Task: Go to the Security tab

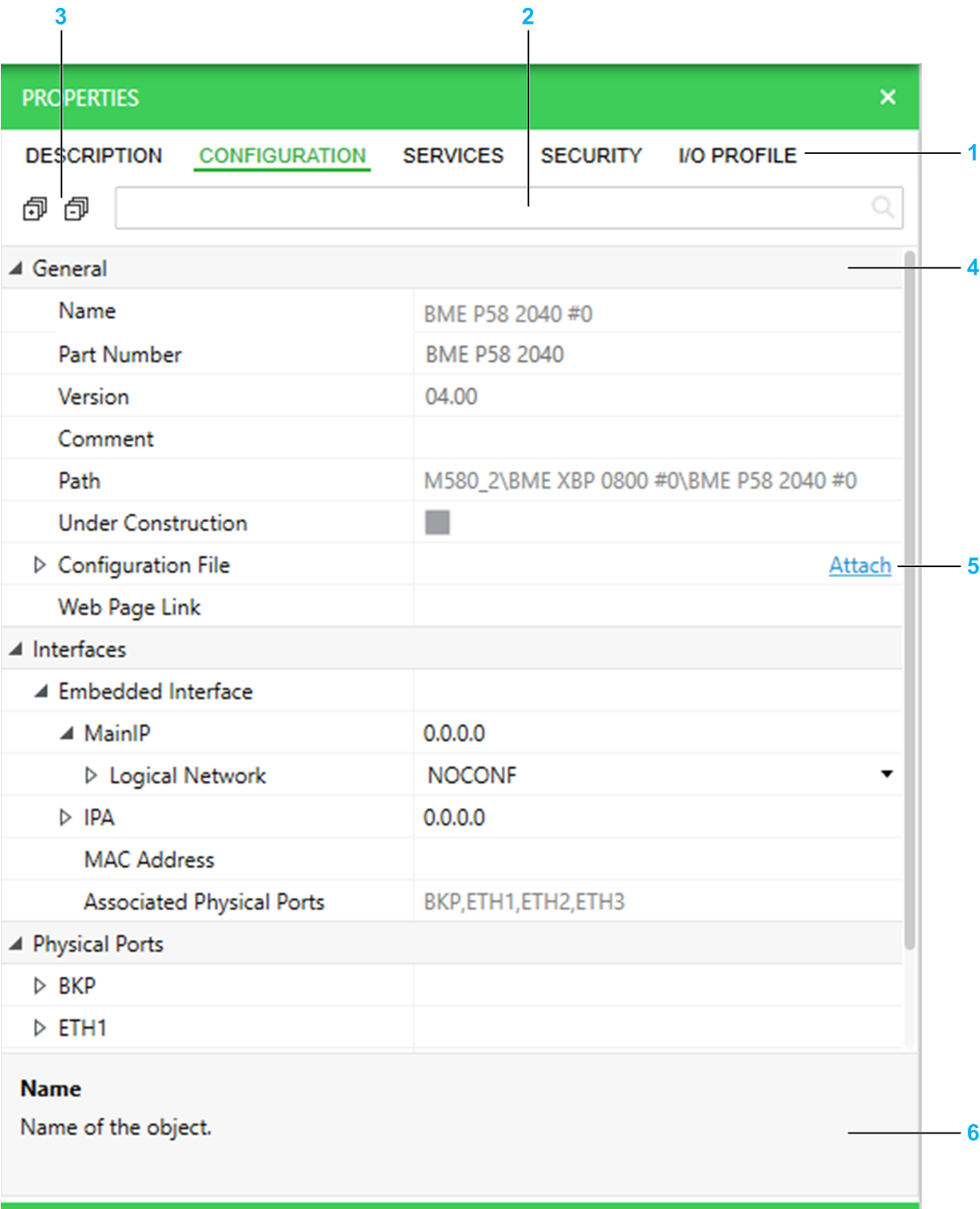Action: pos(592,156)
